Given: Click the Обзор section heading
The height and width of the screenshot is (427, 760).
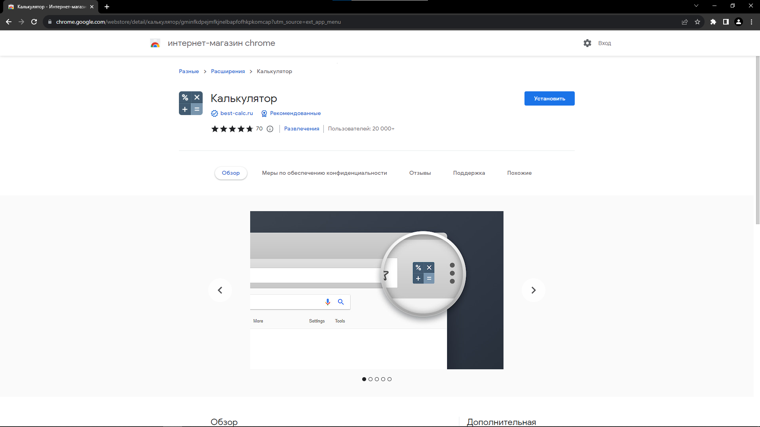Looking at the screenshot, I should (224, 422).
